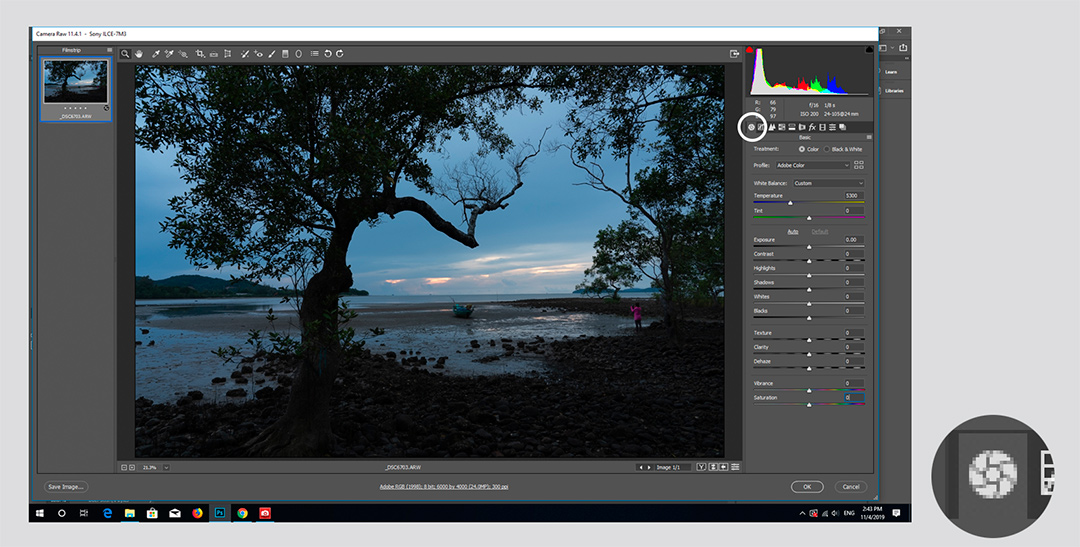The width and height of the screenshot is (1080, 547).
Task: Open the Effects (fx) panel tab
Action: pyautogui.click(x=812, y=127)
